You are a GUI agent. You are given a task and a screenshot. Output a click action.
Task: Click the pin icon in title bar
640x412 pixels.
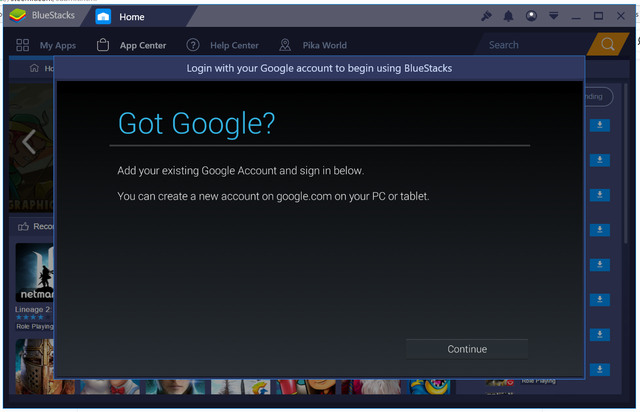[486, 16]
